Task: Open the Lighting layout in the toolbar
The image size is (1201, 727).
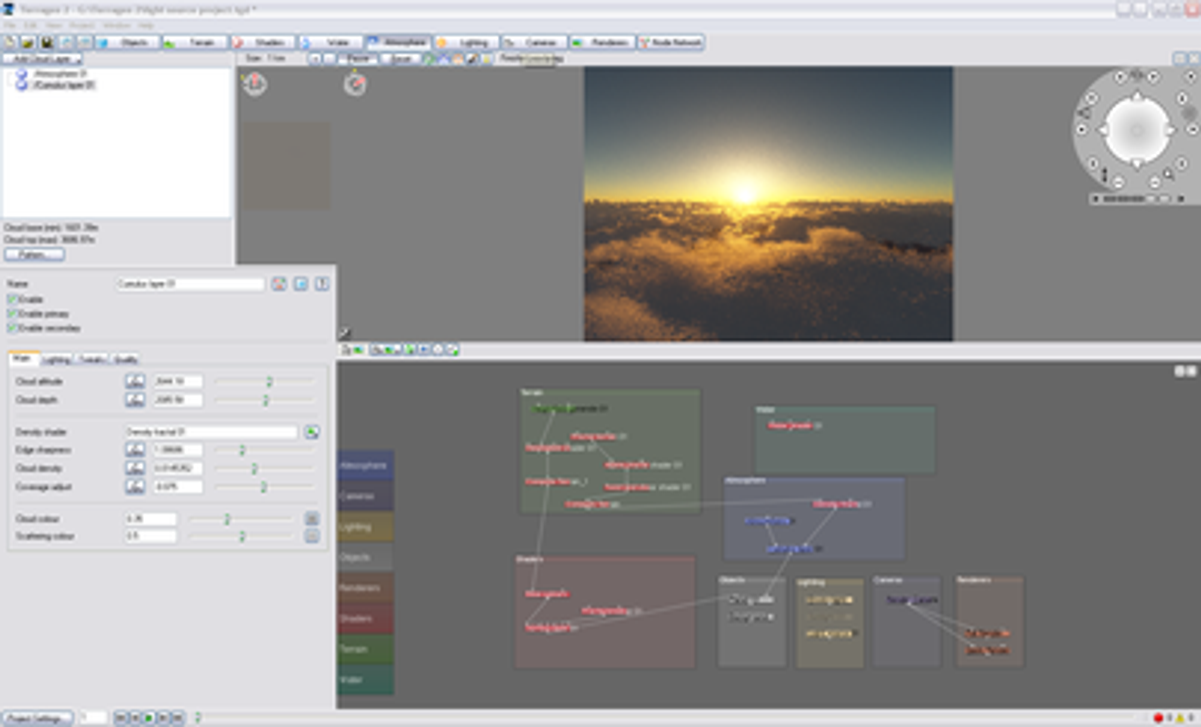Action: pyautogui.click(x=466, y=43)
